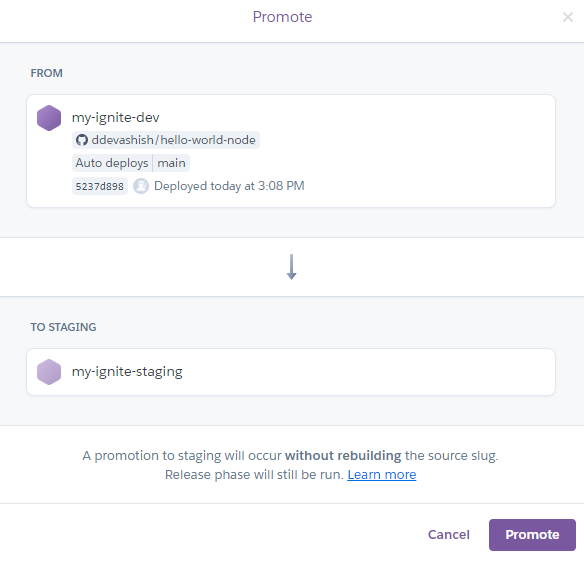Click the Deployed today at 3:08 PM text
The height and width of the screenshot is (564, 584).
click(x=229, y=186)
